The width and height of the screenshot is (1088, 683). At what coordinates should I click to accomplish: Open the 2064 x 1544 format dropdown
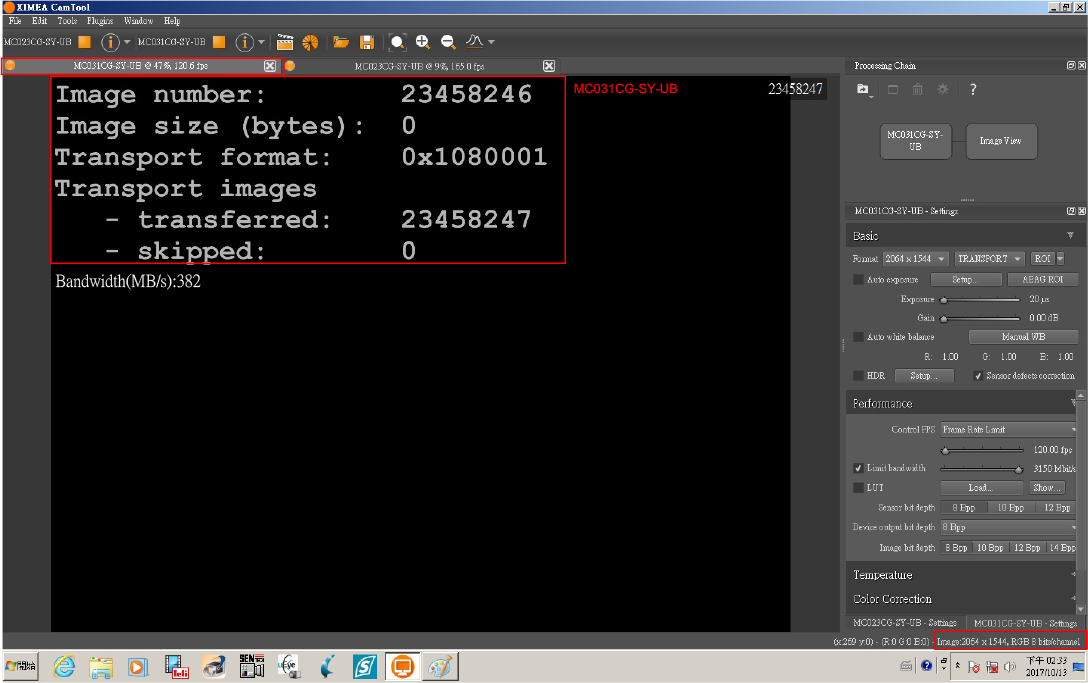tap(915, 259)
